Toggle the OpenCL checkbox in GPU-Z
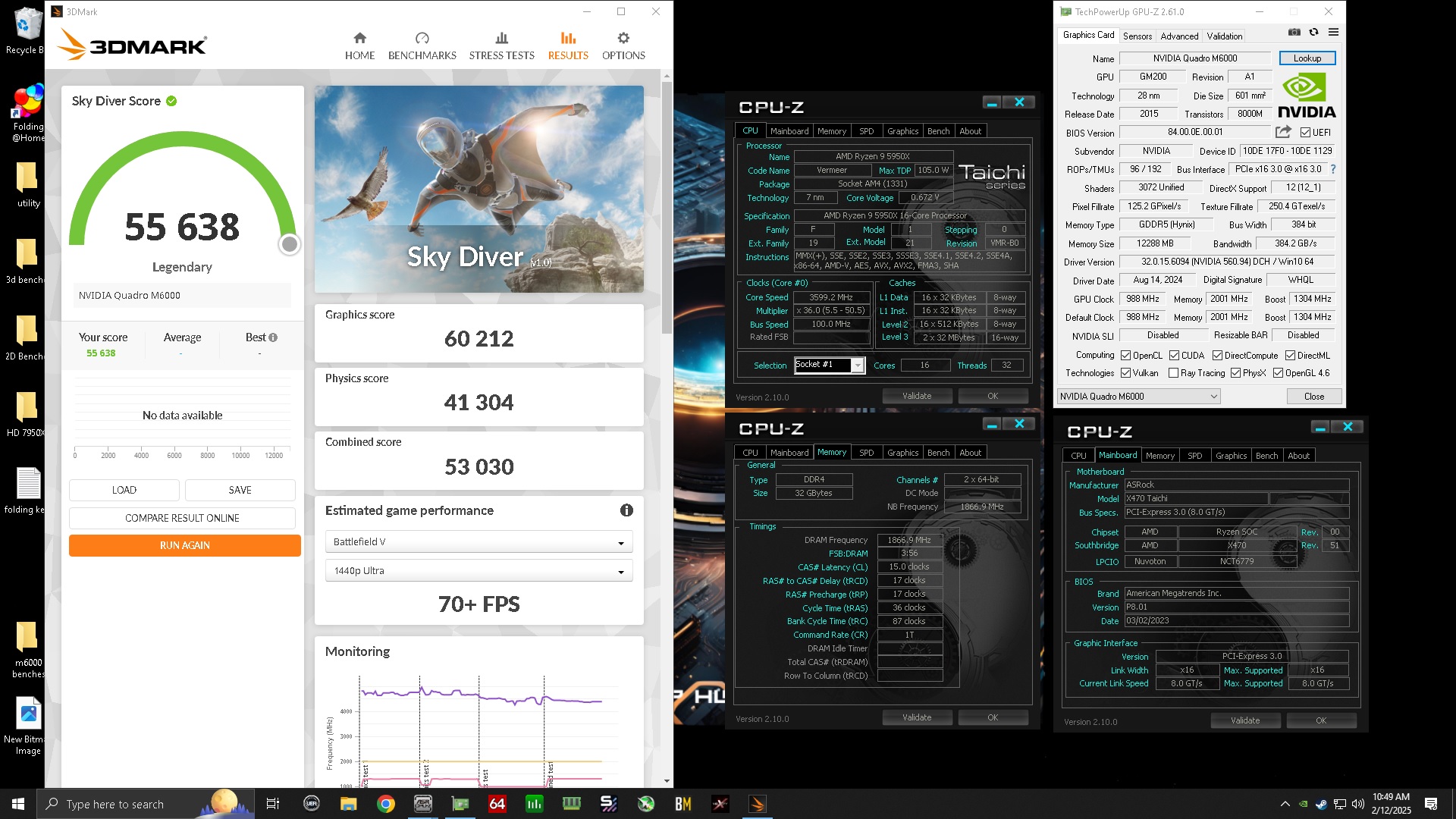 pyautogui.click(x=1126, y=356)
